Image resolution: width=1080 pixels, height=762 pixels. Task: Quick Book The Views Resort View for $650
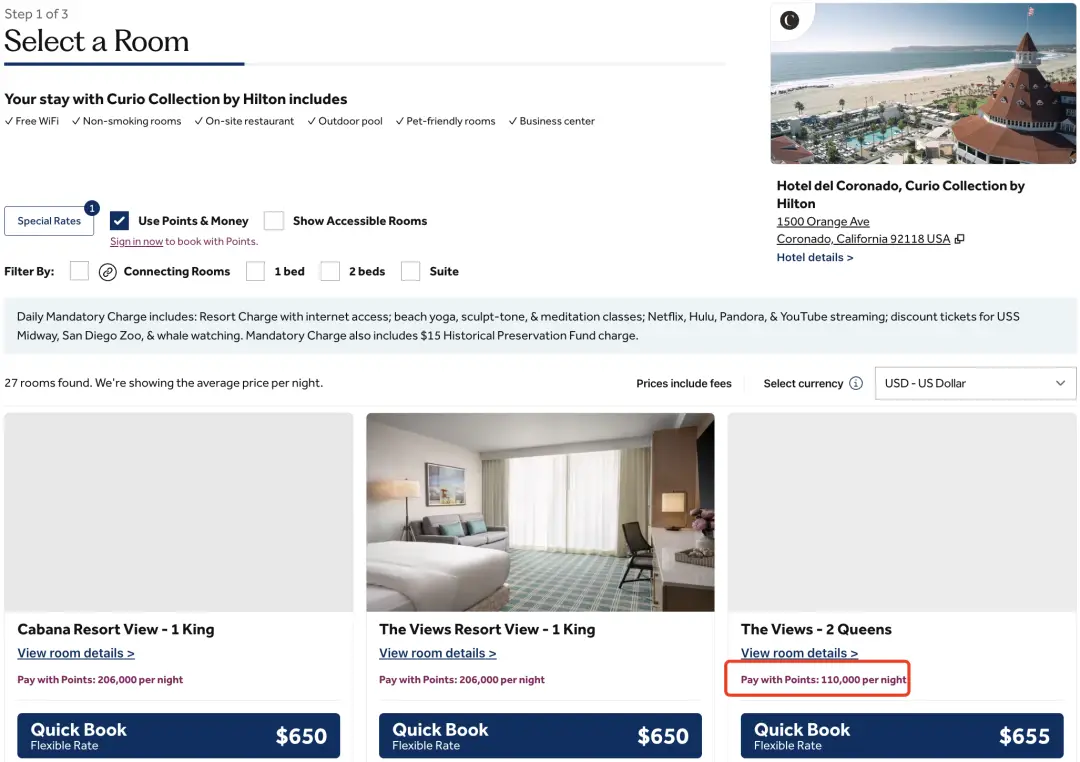[x=540, y=736]
